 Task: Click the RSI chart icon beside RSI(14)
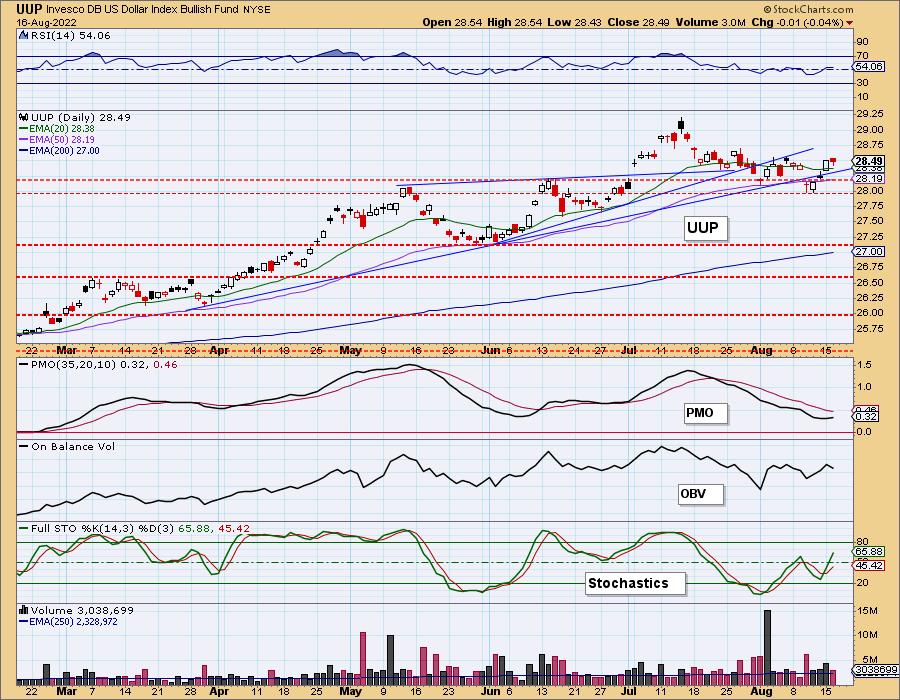click(x=23, y=35)
